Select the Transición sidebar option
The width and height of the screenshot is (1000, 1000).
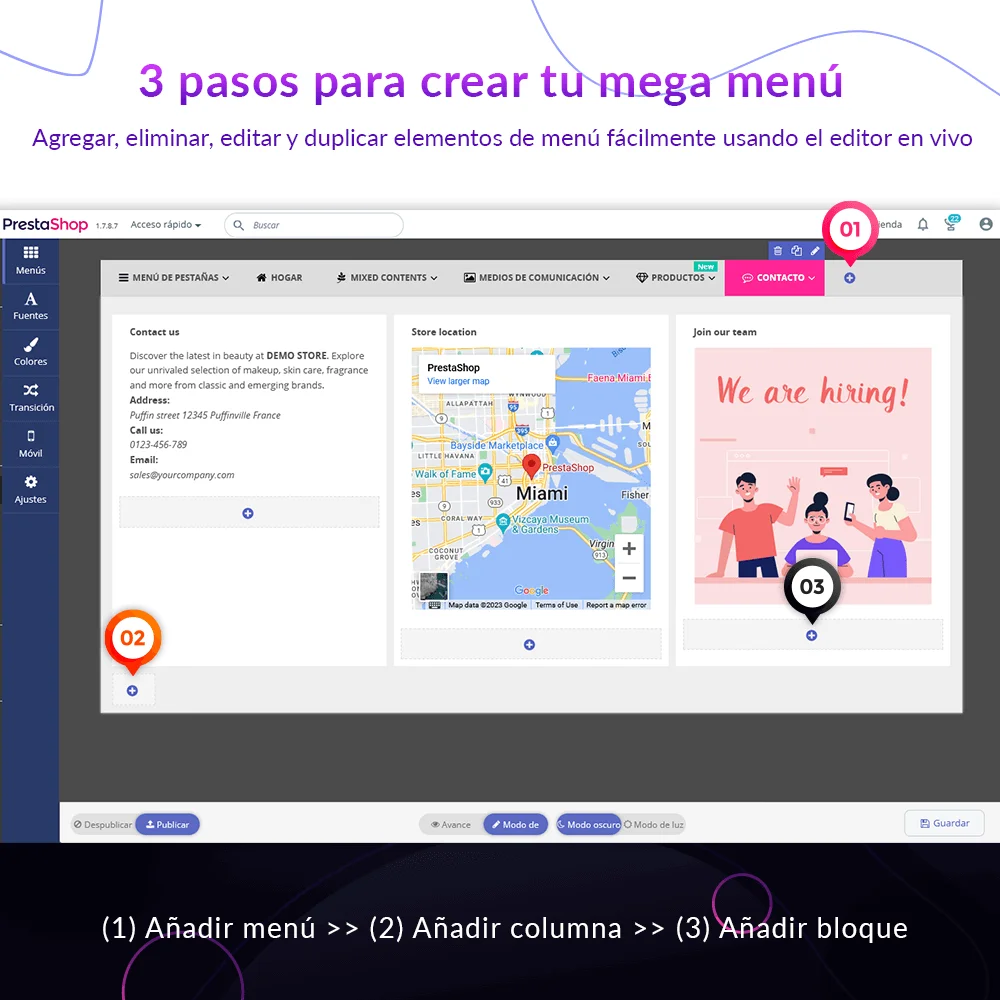coord(30,398)
